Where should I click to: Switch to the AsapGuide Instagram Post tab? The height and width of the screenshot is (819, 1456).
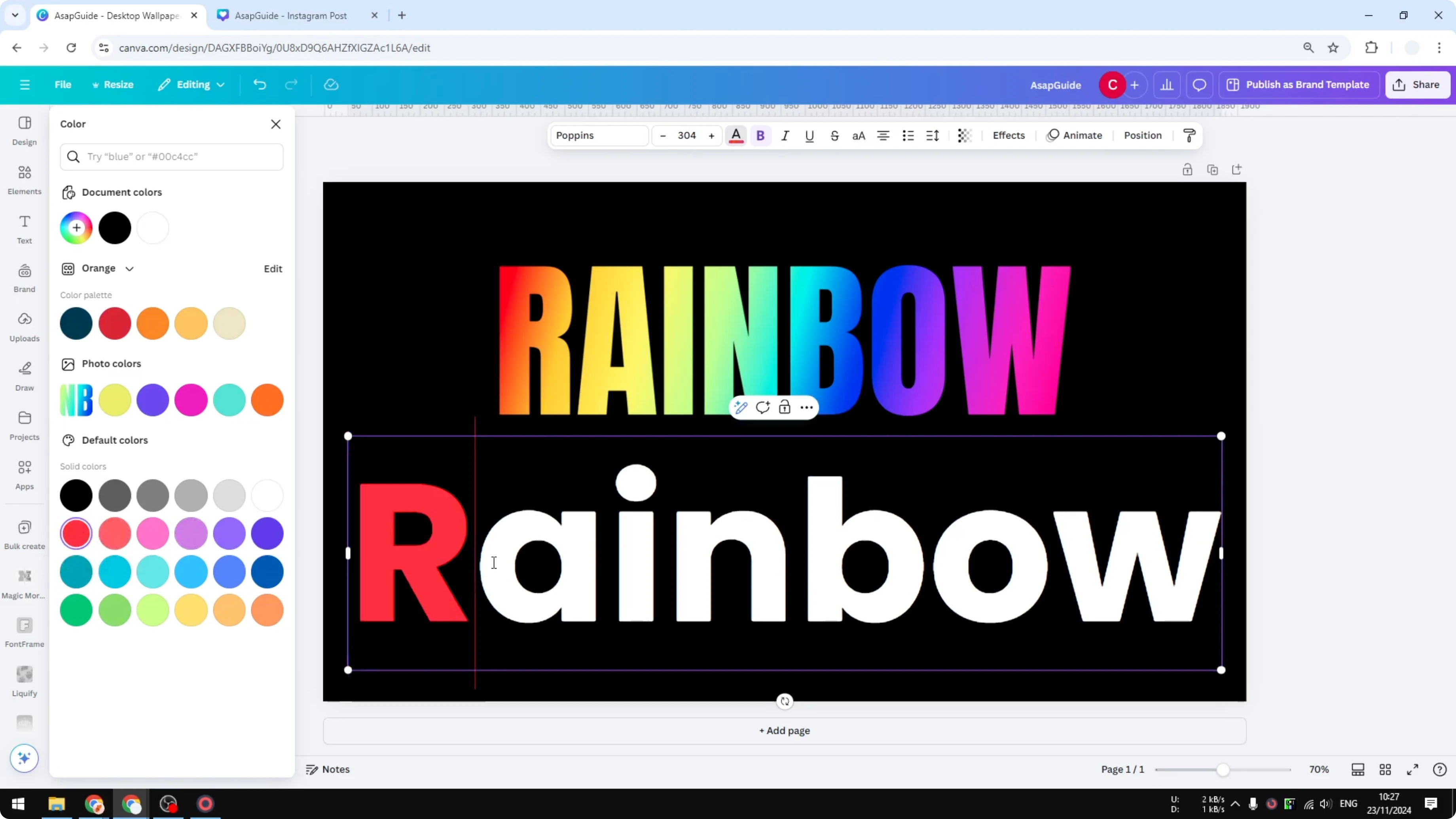[x=294, y=15]
